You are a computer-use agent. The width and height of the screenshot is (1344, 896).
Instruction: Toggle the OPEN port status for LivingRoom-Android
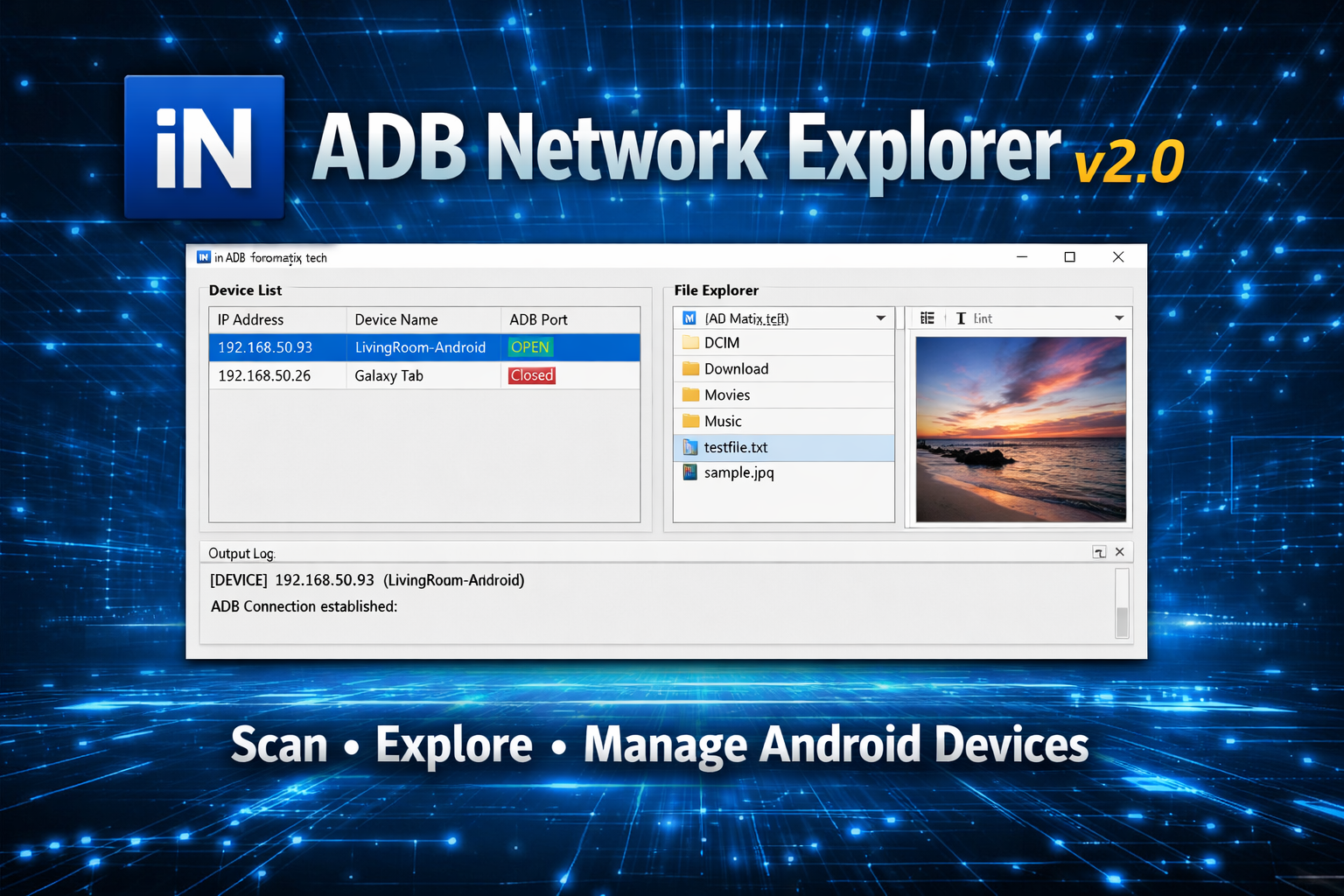529,346
